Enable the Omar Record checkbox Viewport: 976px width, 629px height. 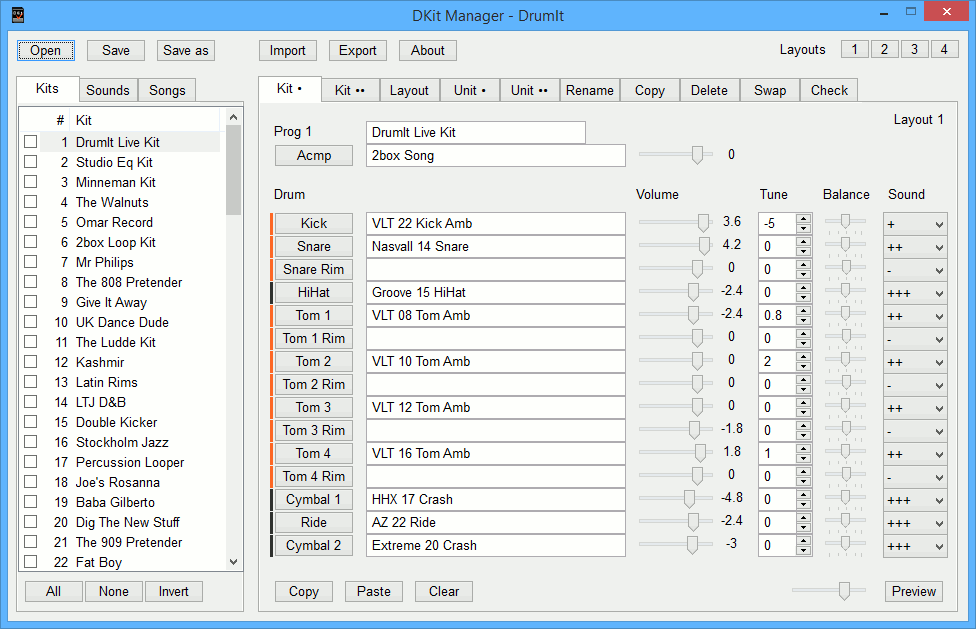coord(30,222)
